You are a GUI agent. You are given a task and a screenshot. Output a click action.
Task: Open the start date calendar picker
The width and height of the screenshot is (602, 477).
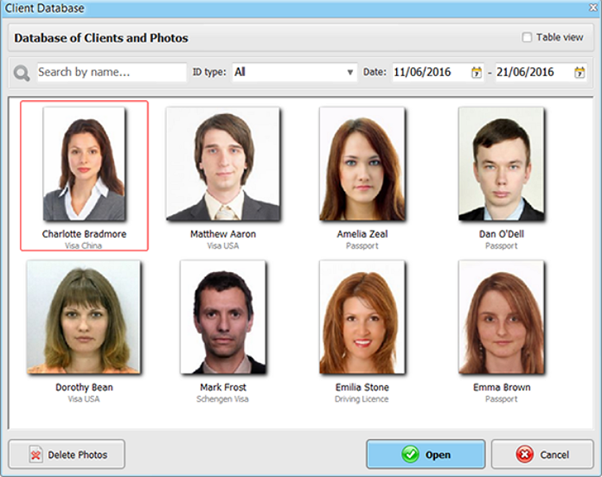pyautogui.click(x=476, y=73)
